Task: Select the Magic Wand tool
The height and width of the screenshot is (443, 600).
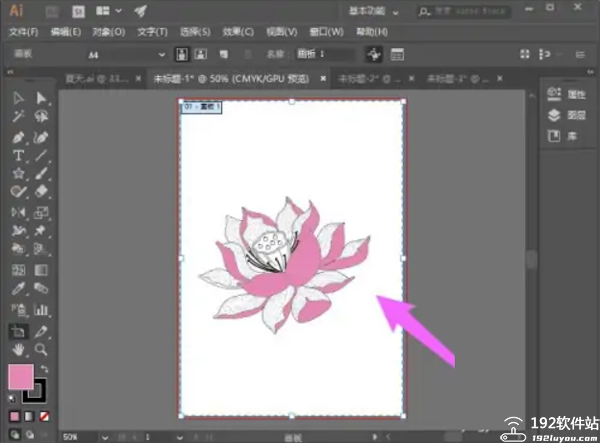Action: [18, 117]
